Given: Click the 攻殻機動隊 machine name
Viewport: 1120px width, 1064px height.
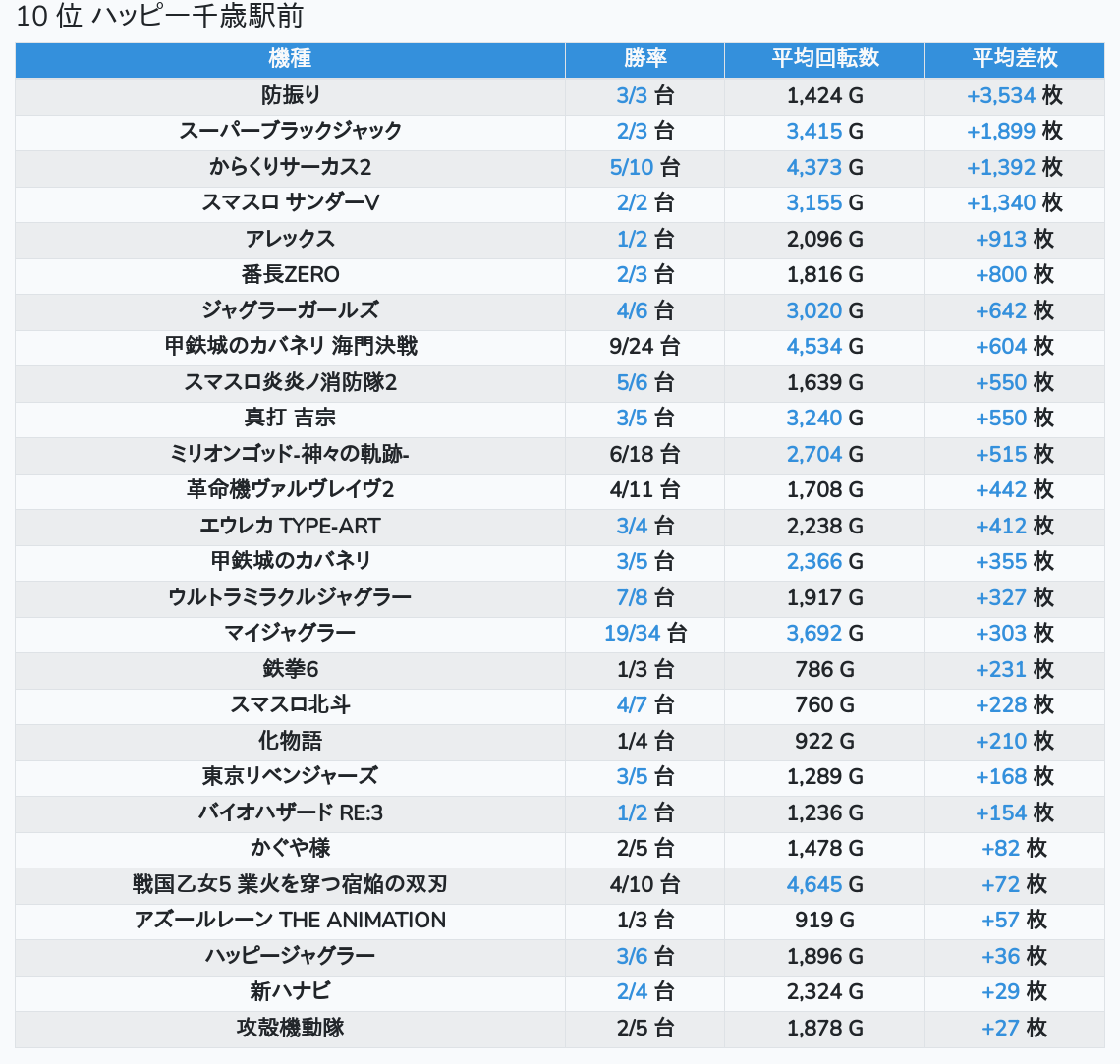Looking at the screenshot, I should coord(290,1029).
